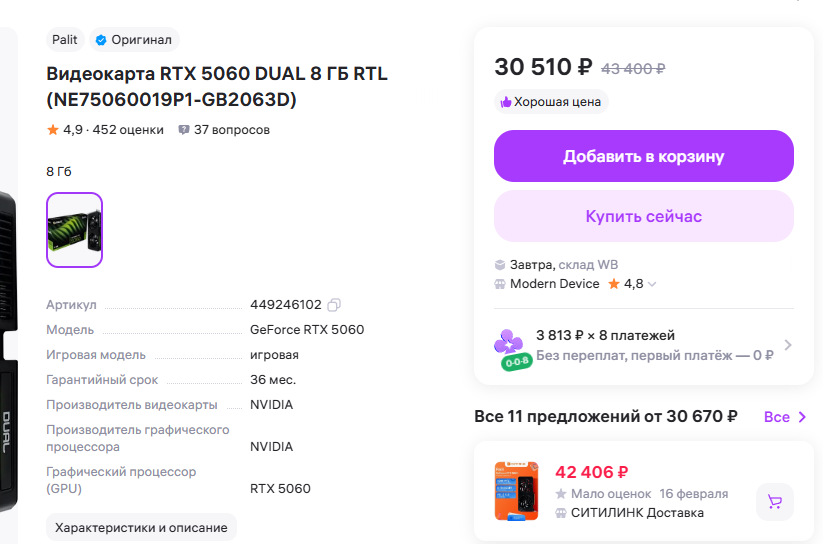Image resolution: width=823 pixels, height=544 pixels.
Task: Open the 37 вопросов questions icon
Action: click(184, 130)
